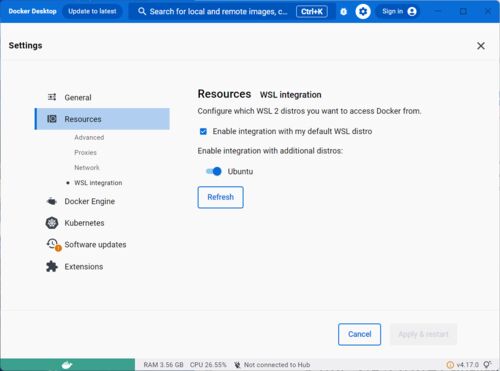The width and height of the screenshot is (500, 371).
Task: Click v4.17.0 version label
Action: (x=467, y=365)
